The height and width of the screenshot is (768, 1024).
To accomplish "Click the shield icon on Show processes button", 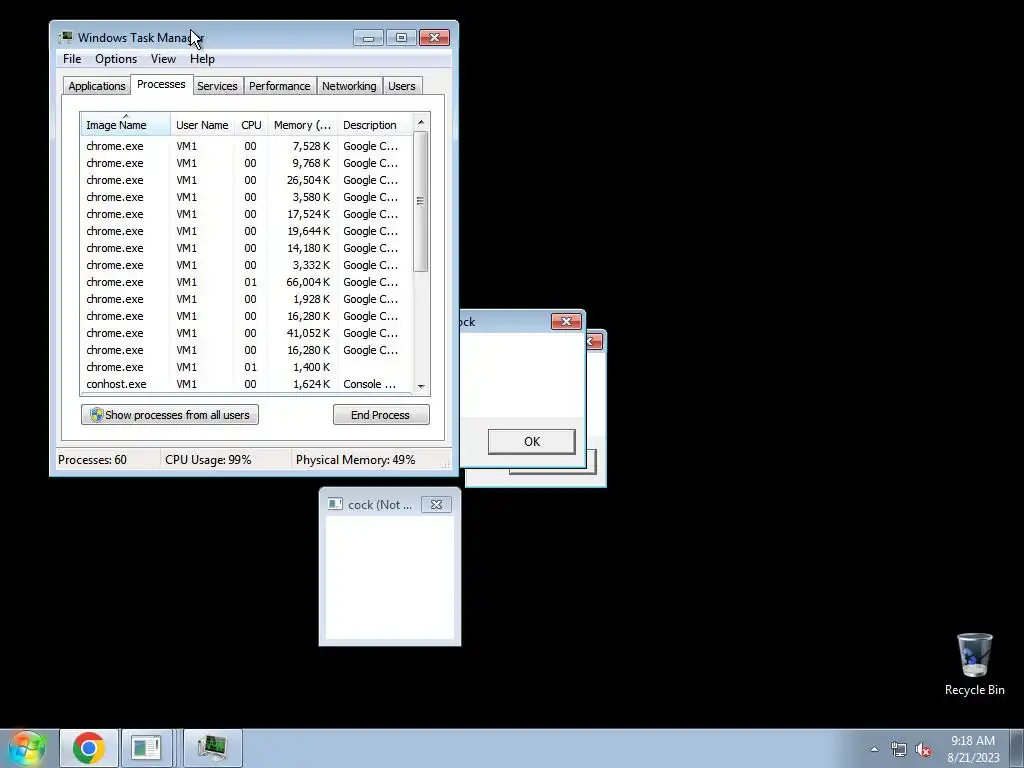I will (97, 415).
